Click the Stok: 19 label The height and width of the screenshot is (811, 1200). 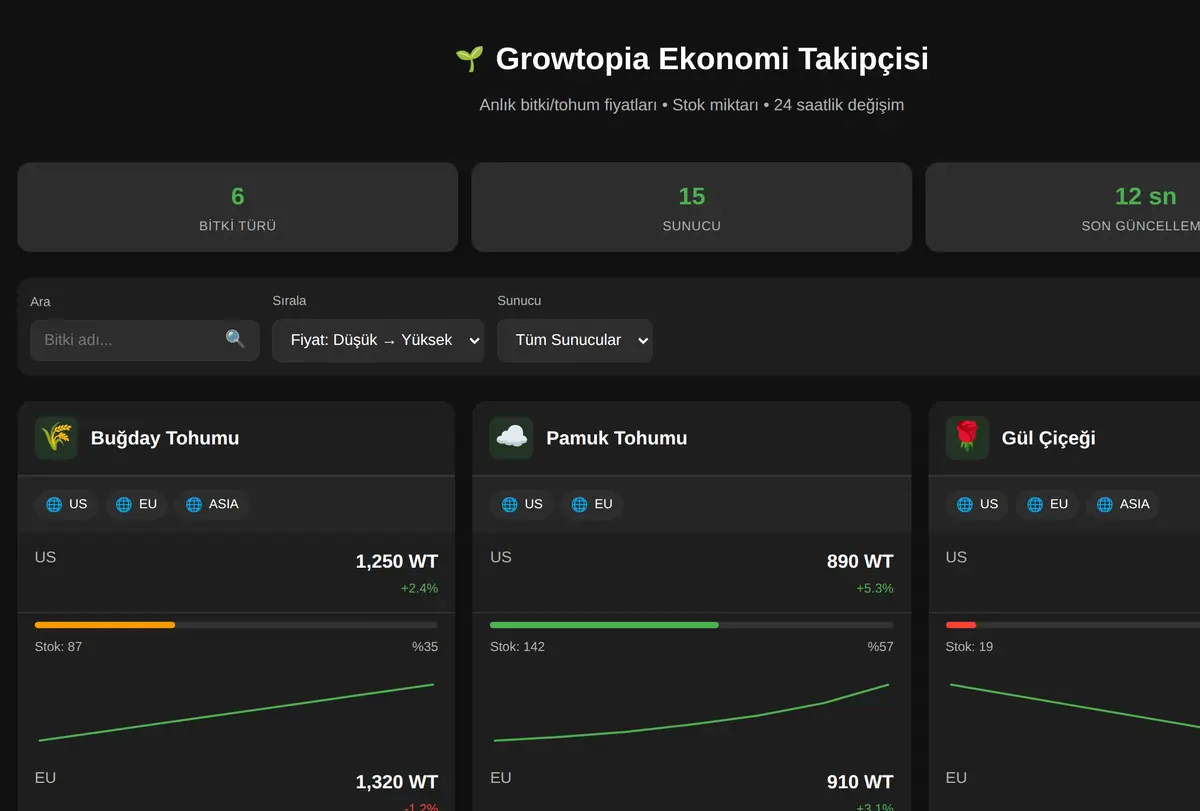969,647
